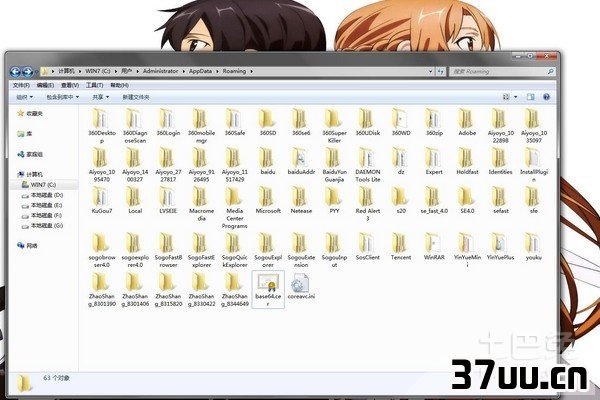Select WIN7 (C:) drive in navigation pane
600x400 pixels.
[39, 185]
